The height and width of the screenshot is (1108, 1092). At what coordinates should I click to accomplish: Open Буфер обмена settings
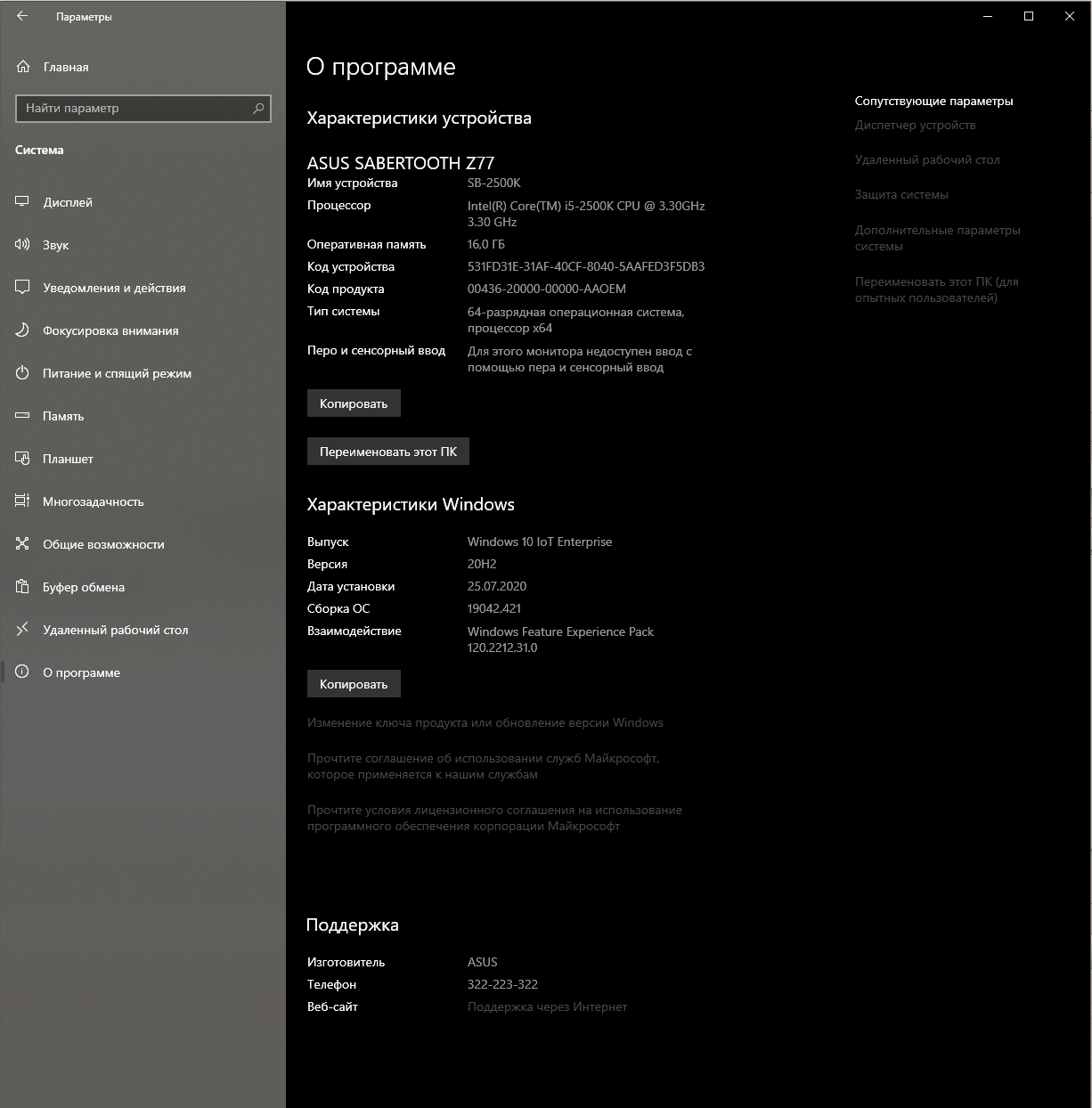pos(143,587)
